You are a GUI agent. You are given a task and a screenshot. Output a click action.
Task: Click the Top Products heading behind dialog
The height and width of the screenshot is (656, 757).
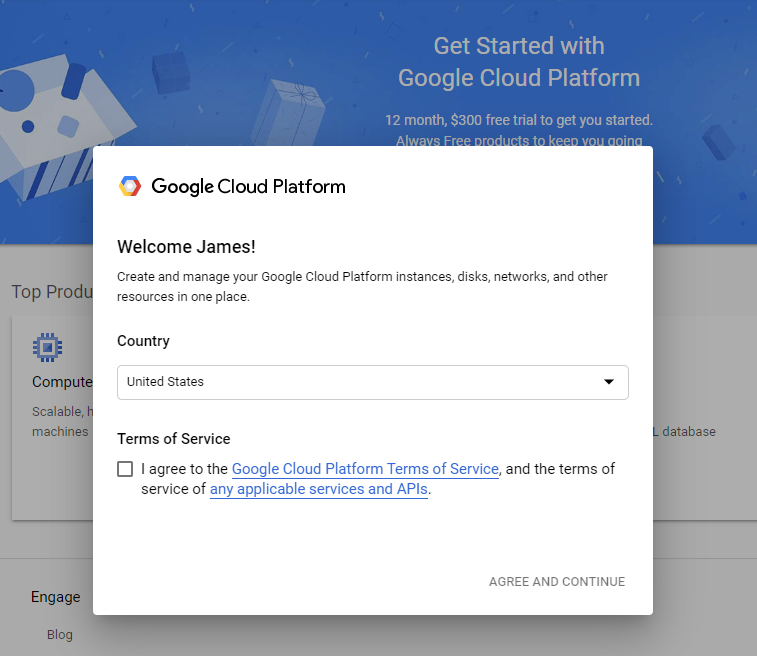(x=52, y=292)
